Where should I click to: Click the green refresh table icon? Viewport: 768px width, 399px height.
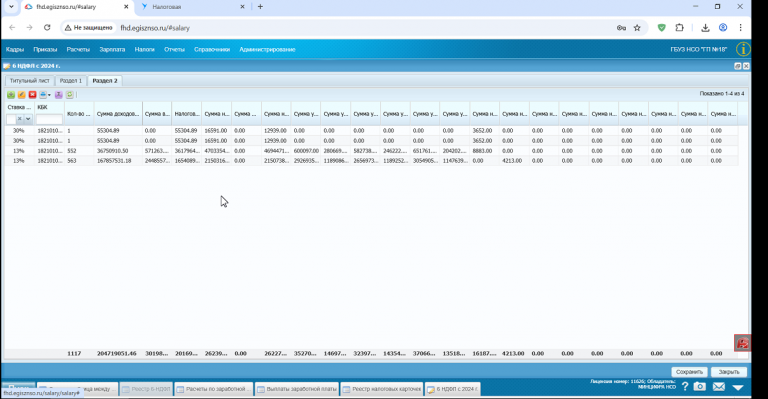point(70,94)
